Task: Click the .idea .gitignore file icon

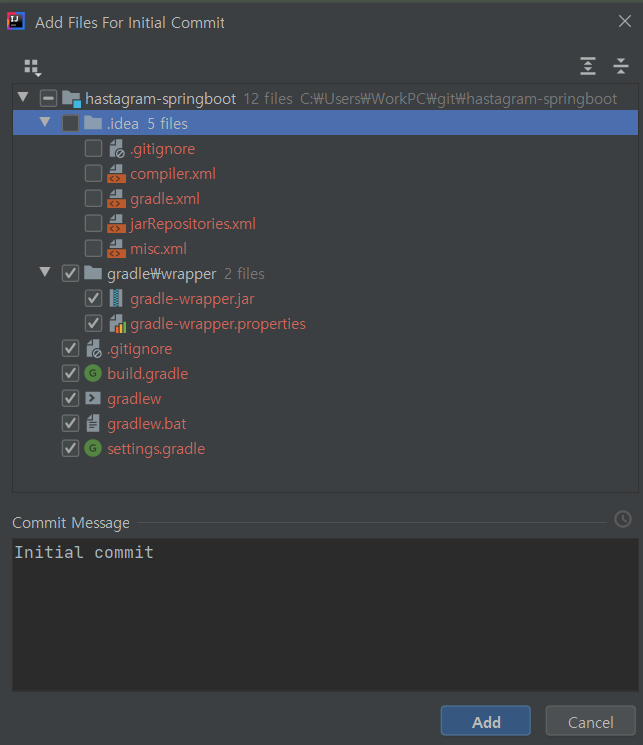Action: click(x=116, y=149)
